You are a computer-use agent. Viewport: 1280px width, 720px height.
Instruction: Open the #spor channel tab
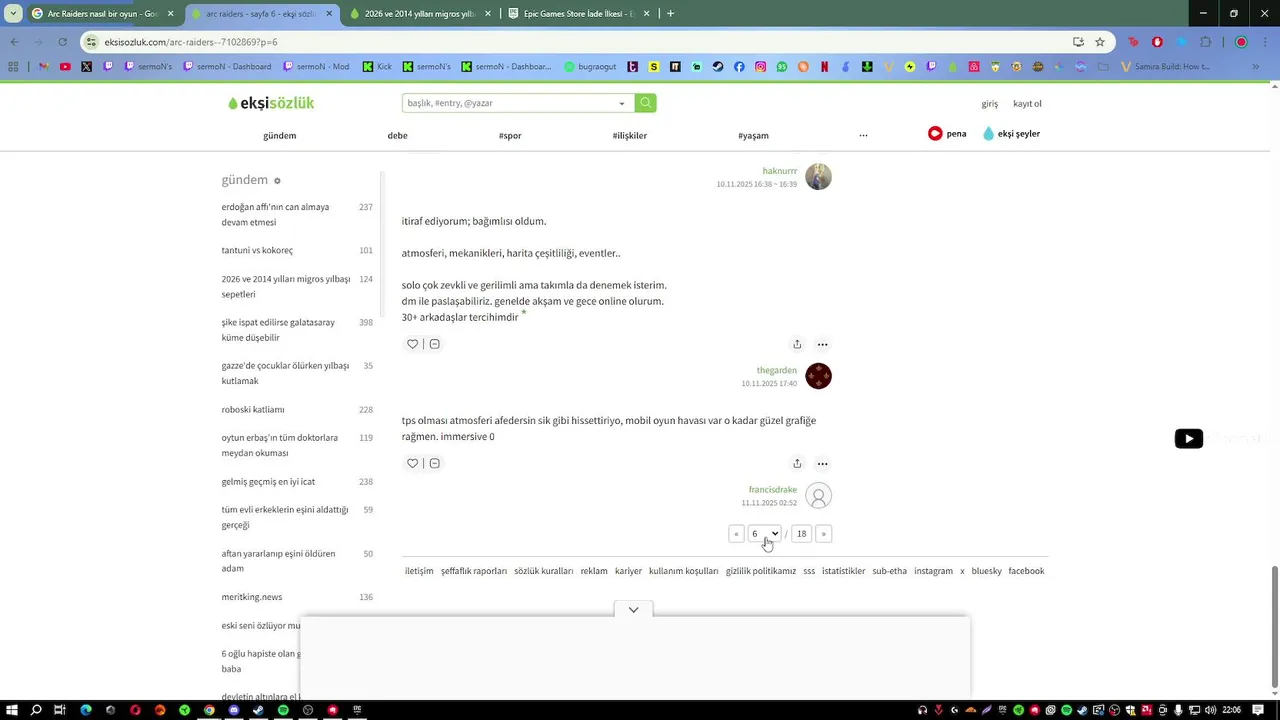(510, 135)
